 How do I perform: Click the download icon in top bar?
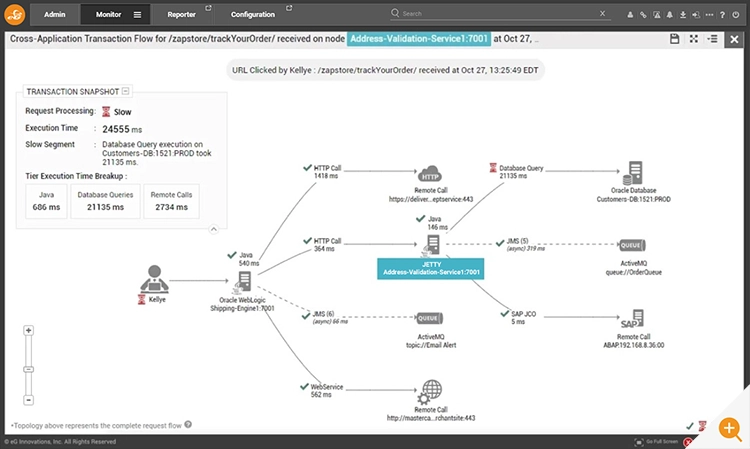click(x=683, y=15)
